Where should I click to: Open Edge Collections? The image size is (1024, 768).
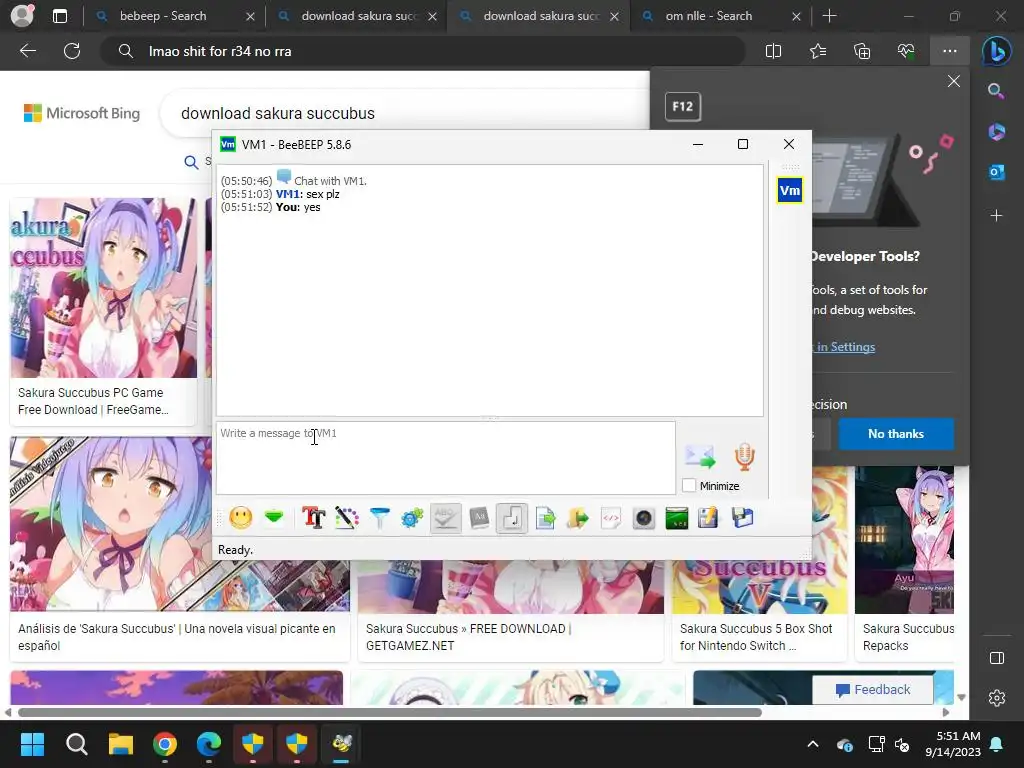pos(862,51)
